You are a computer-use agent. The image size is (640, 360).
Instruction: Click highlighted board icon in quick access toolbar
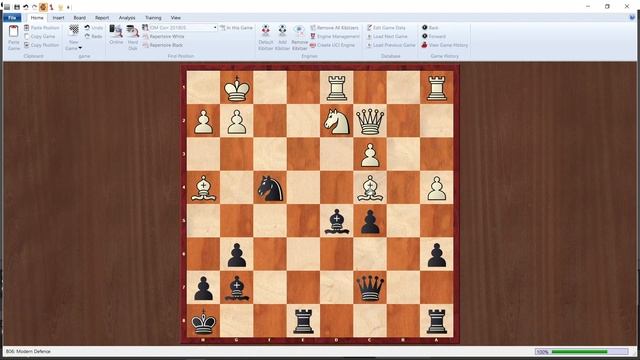point(43,7)
